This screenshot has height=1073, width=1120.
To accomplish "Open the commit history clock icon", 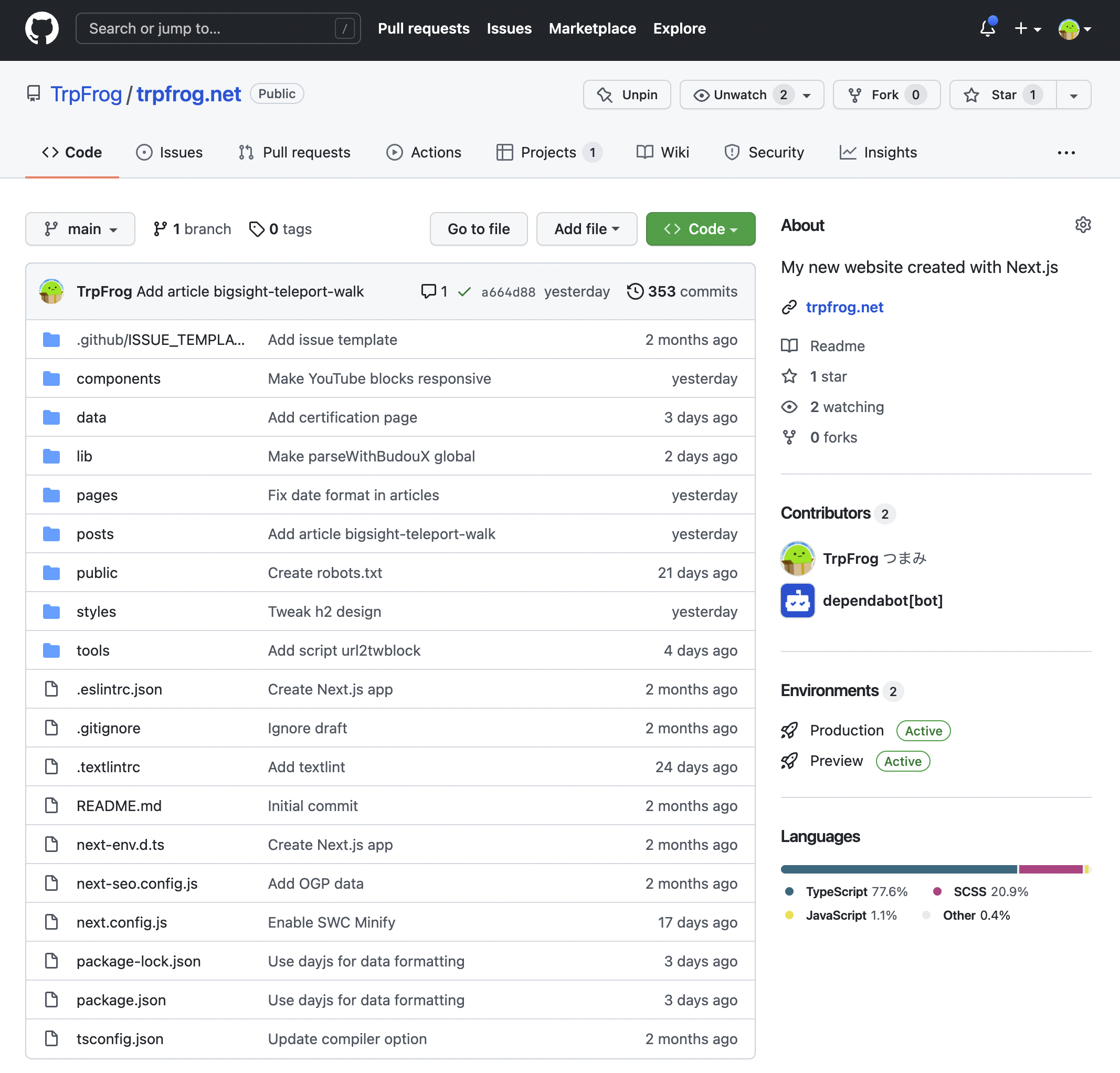I will (x=635, y=291).
